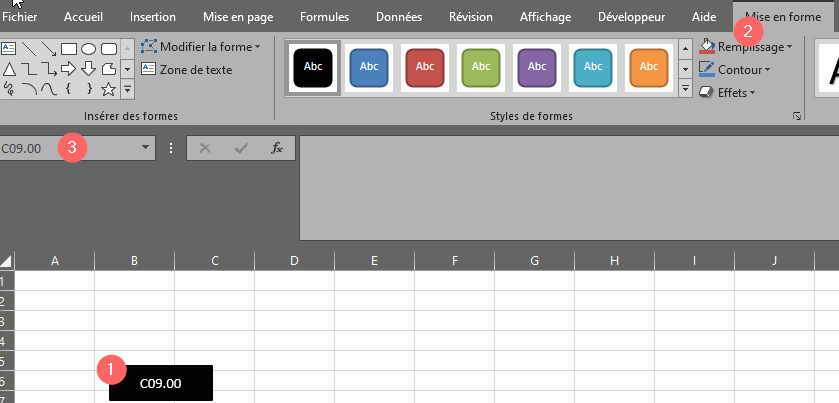This screenshot has width=839, height=403.
Task: Click the insert function fx icon
Action: (x=277, y=148)
